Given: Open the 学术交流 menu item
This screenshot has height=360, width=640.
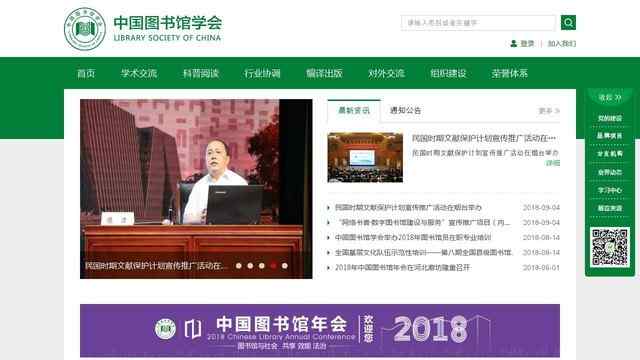Looking at the screenshot, I should point(139,73).
